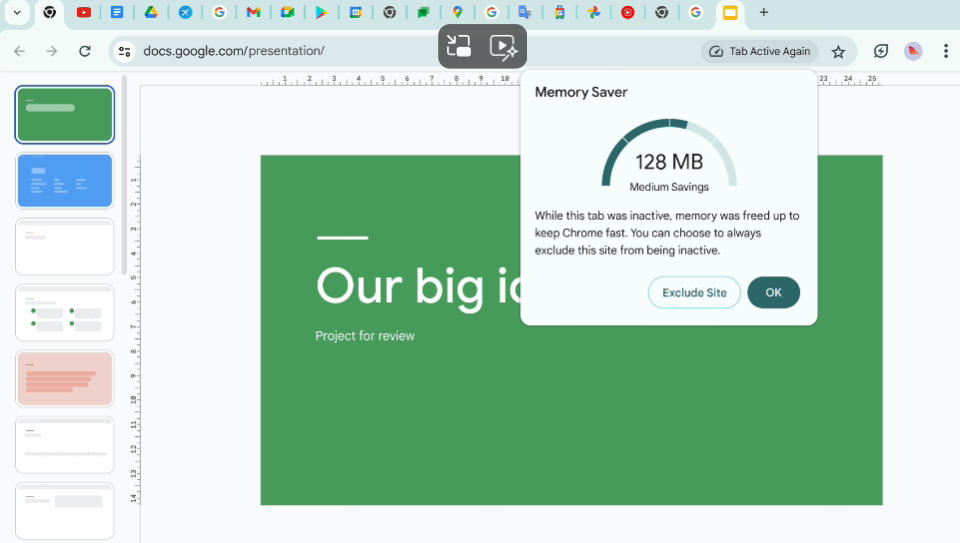Click the 128 MB memory savings gauge
960x543 pixels.
tap(668, 158)
